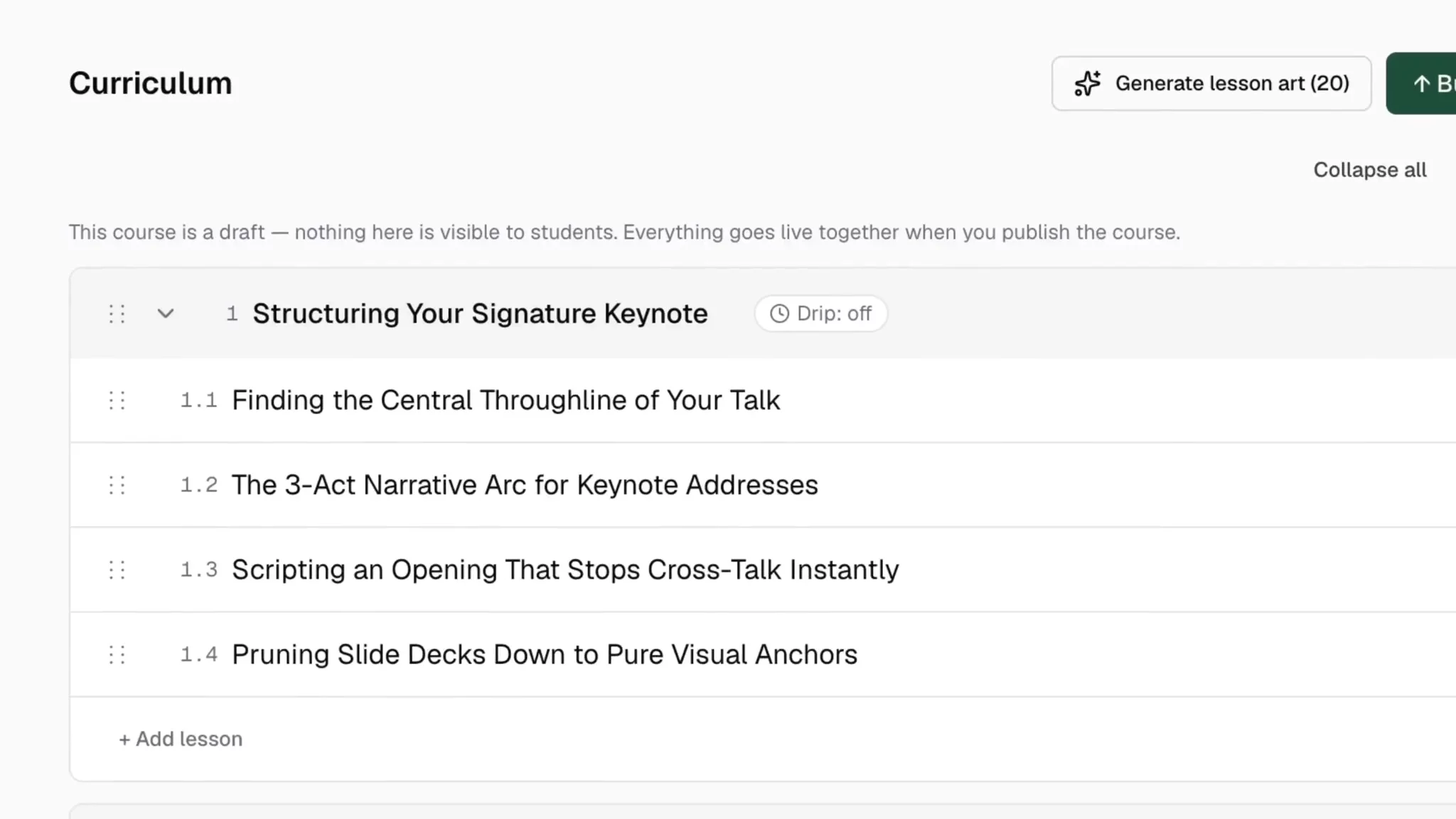Image resolution: width=1456 pixels, height=819 pixels.
Task: Open the Drip: off setting pill
Action: point(820,314)
